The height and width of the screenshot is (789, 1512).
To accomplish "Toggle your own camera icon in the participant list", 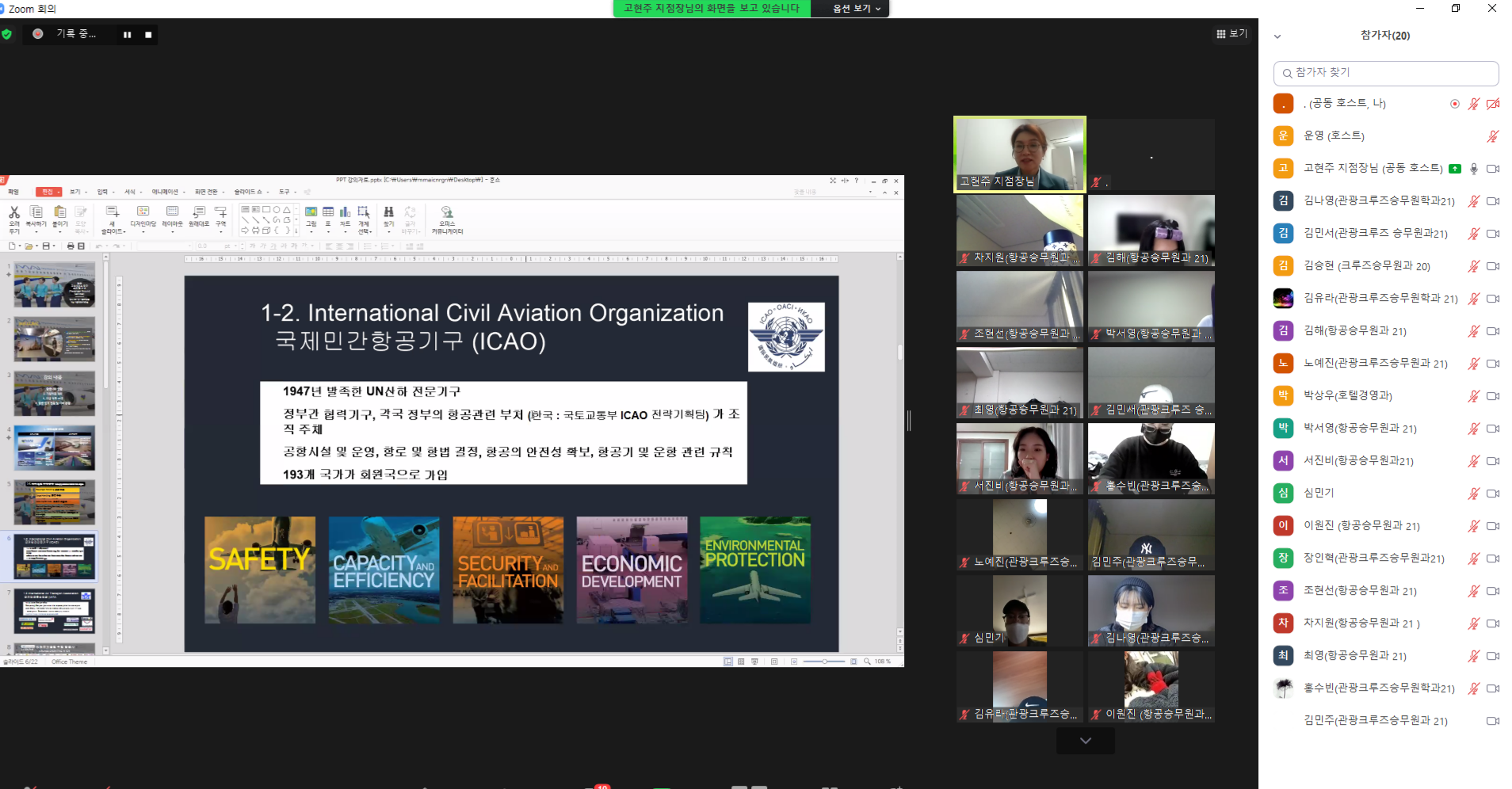I will click(x=1493, y=104).
